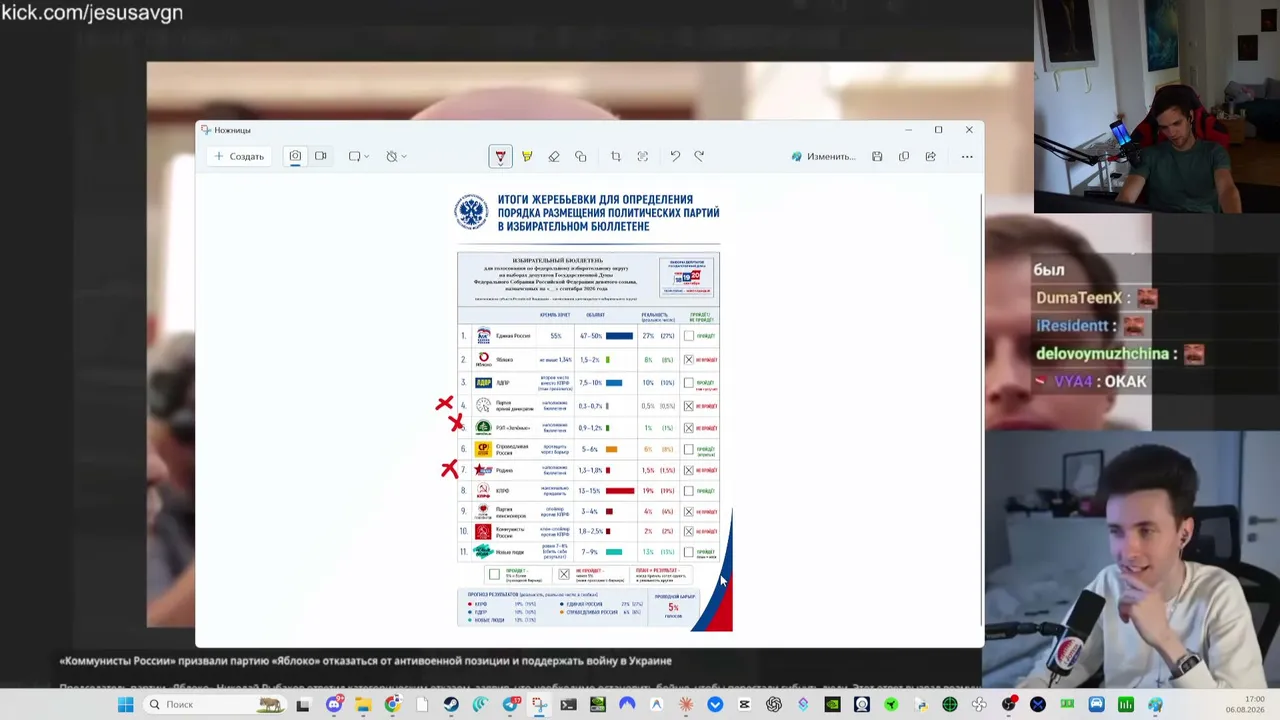
Task: Click the ЛДПР party row in the ballot
Action: point(589,382)
